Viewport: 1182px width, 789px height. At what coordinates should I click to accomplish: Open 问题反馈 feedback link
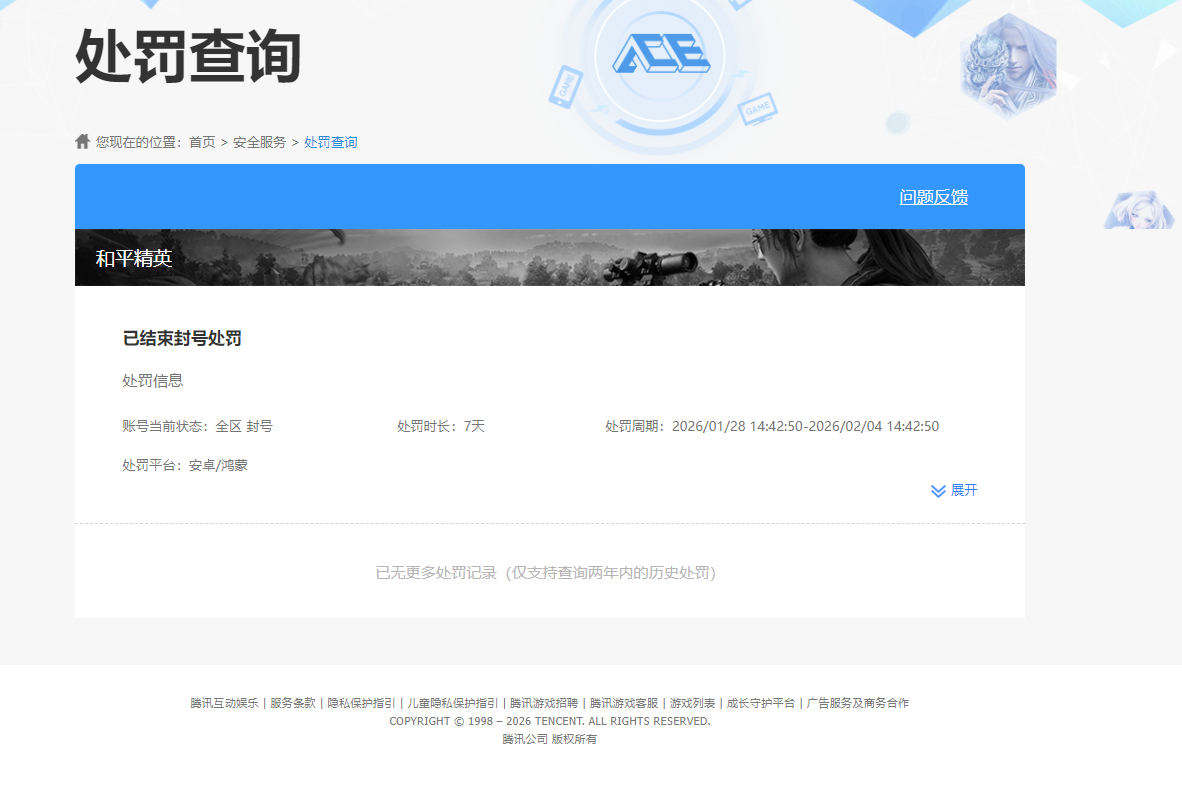tap(933, 197)
